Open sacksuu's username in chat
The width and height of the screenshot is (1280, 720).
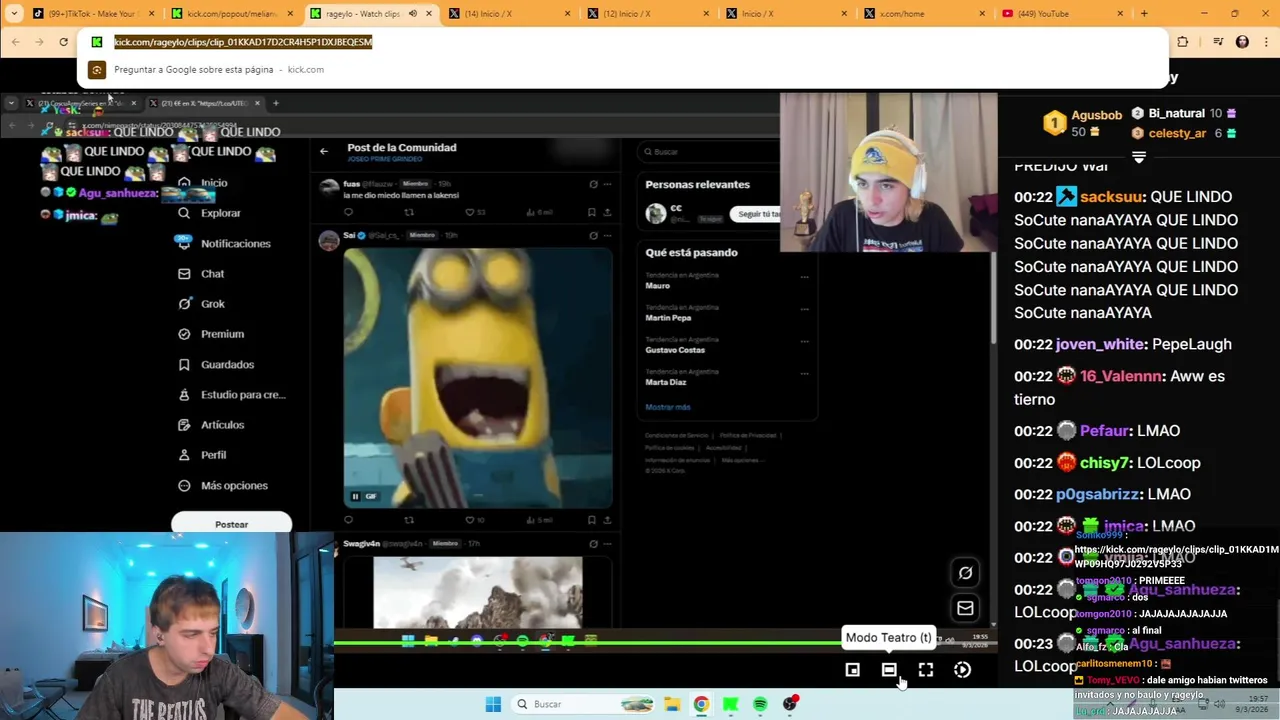(x=1112, y=197)
